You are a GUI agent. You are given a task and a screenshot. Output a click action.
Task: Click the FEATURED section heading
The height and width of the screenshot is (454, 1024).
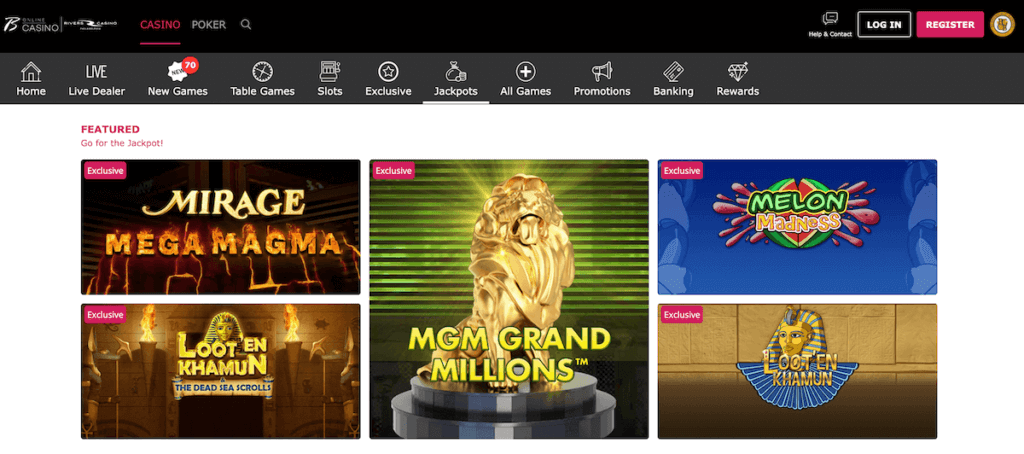110,129
